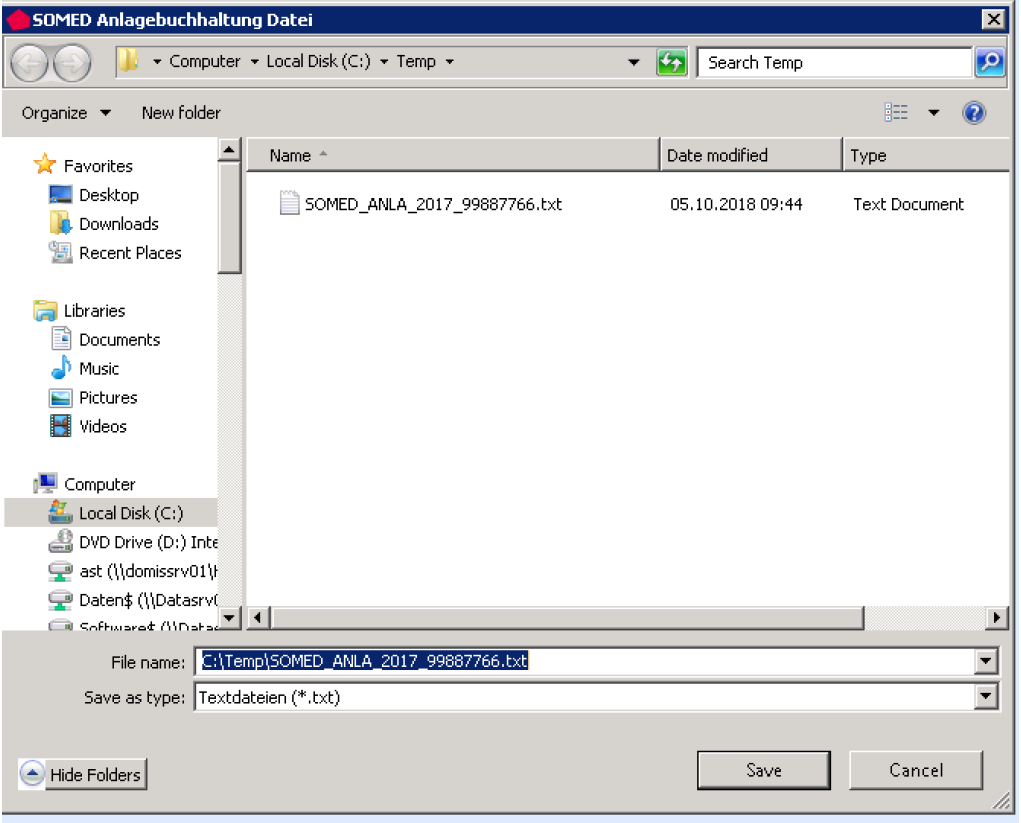Open dropdown arrow before Computer in path
The image size is (1021, 823).
click(x=157, y=62)
